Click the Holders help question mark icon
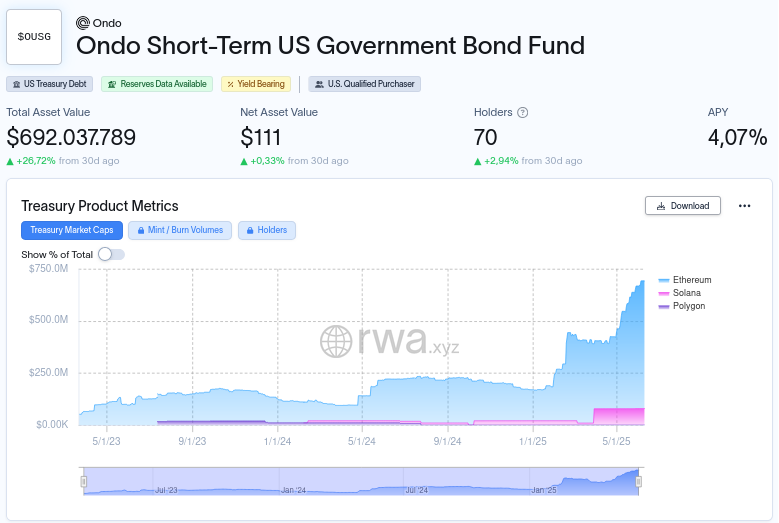The height and width of the screenshot is (523, 779). (522, 113)
